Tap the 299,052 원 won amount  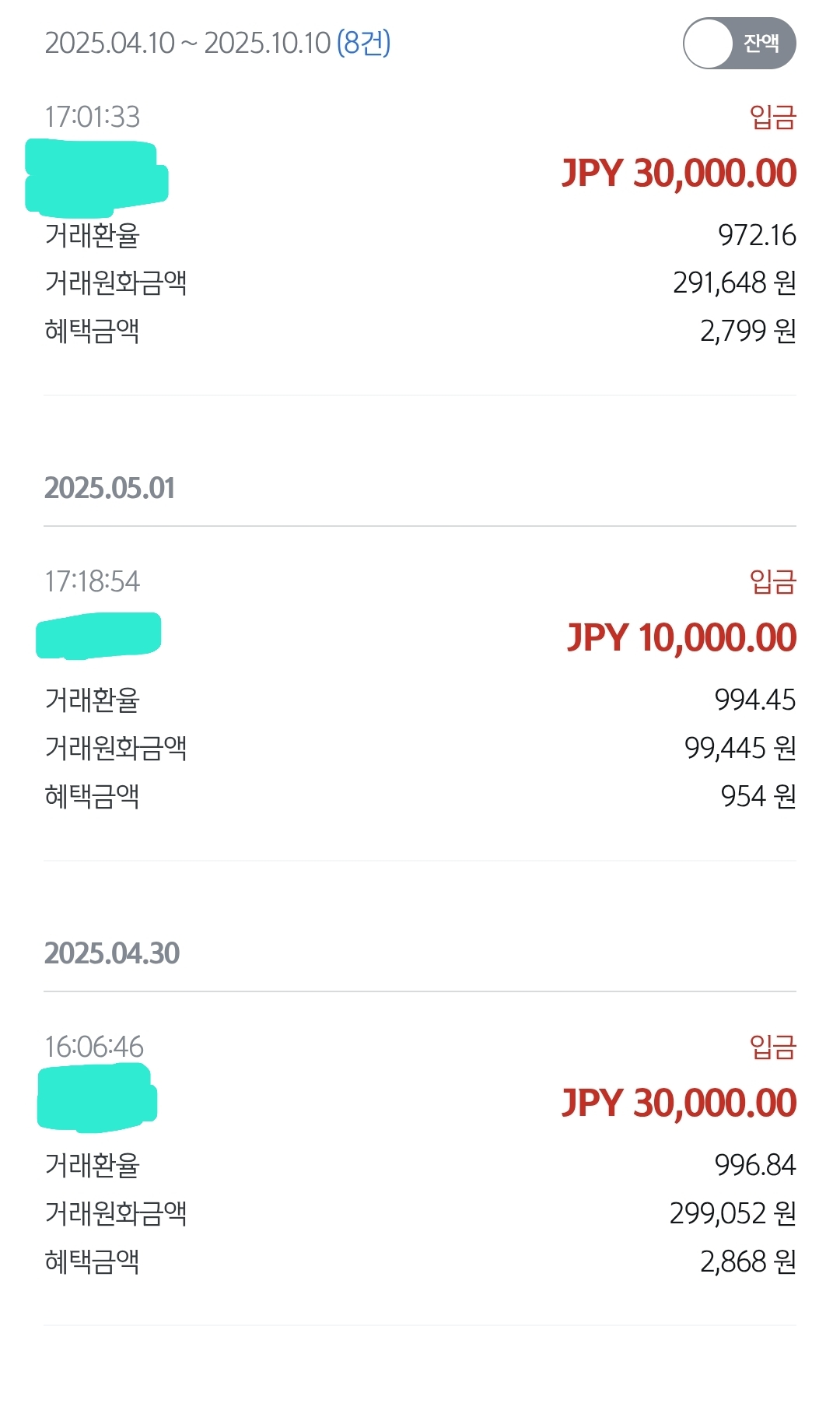[x=733, y=1213]
